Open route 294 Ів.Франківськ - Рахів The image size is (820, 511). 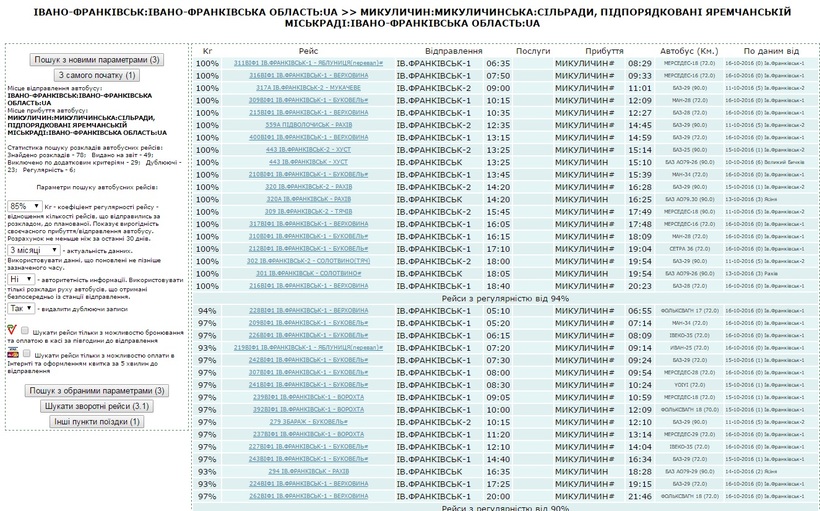308,472
